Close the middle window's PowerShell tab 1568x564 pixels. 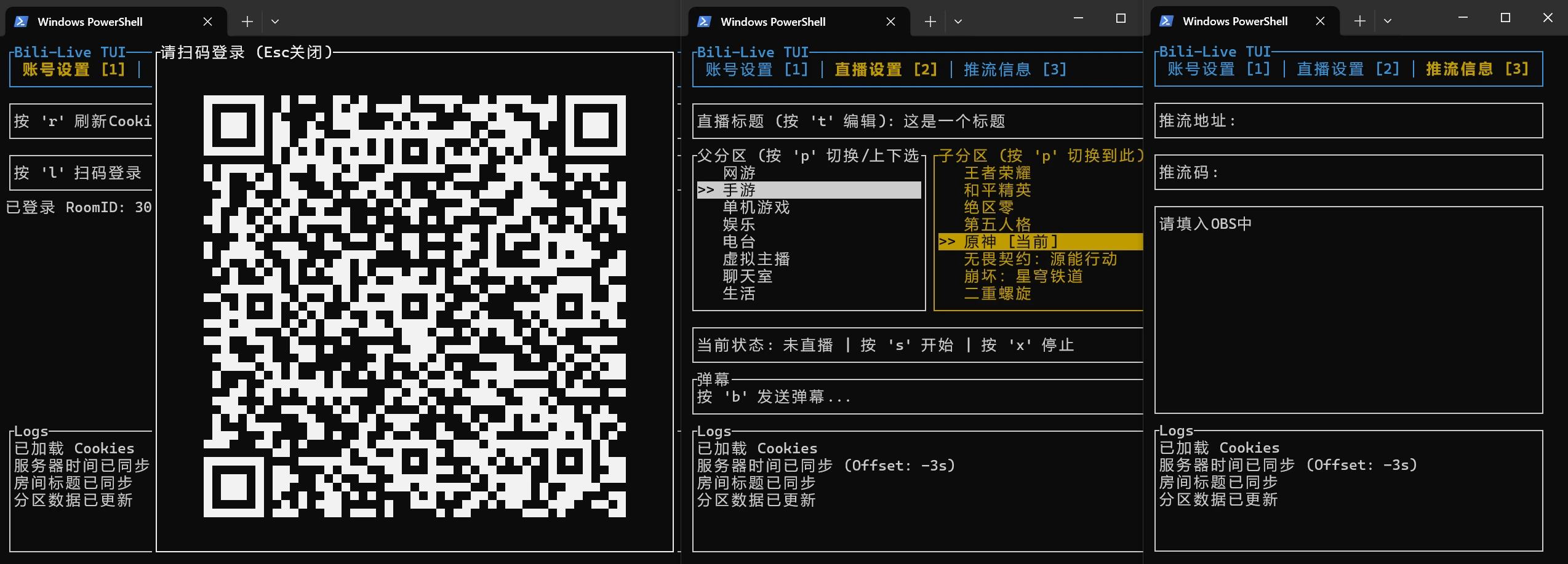coord(890,22)
